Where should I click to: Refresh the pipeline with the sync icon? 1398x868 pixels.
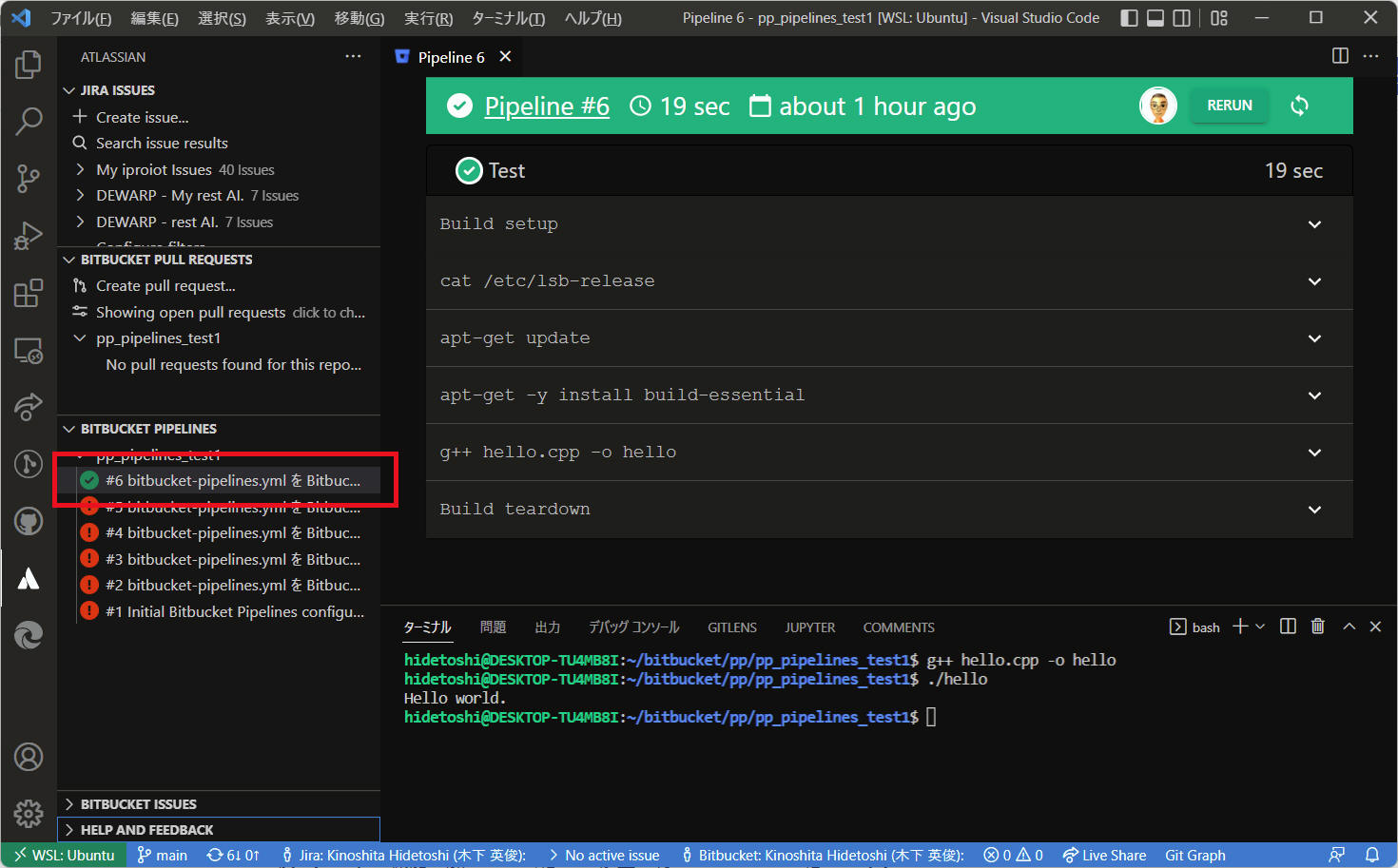click(x=1299, y=106)
